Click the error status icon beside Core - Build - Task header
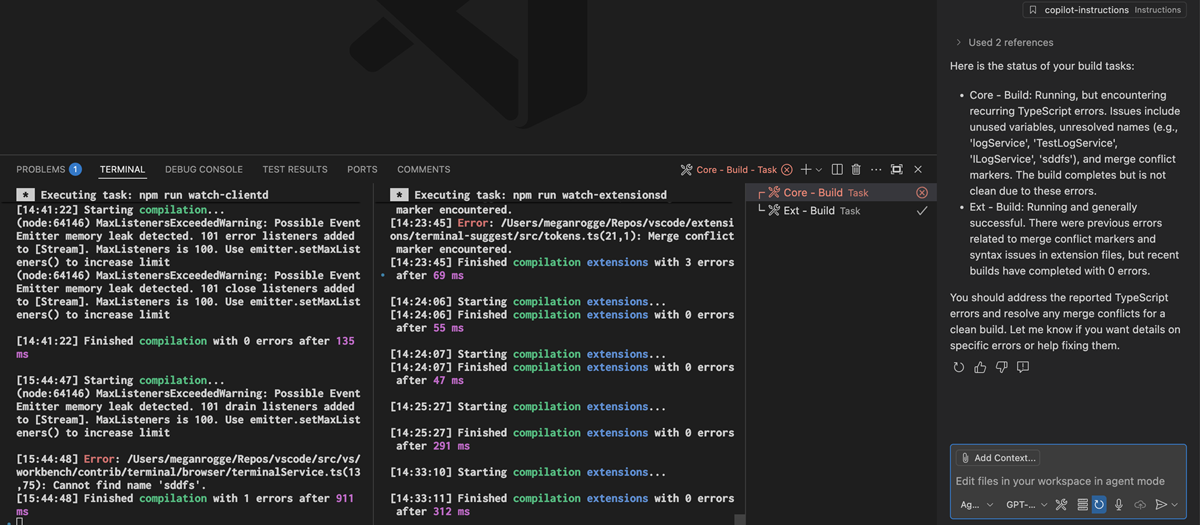This screenshot has height=525, width=1200. coord(787,169)
